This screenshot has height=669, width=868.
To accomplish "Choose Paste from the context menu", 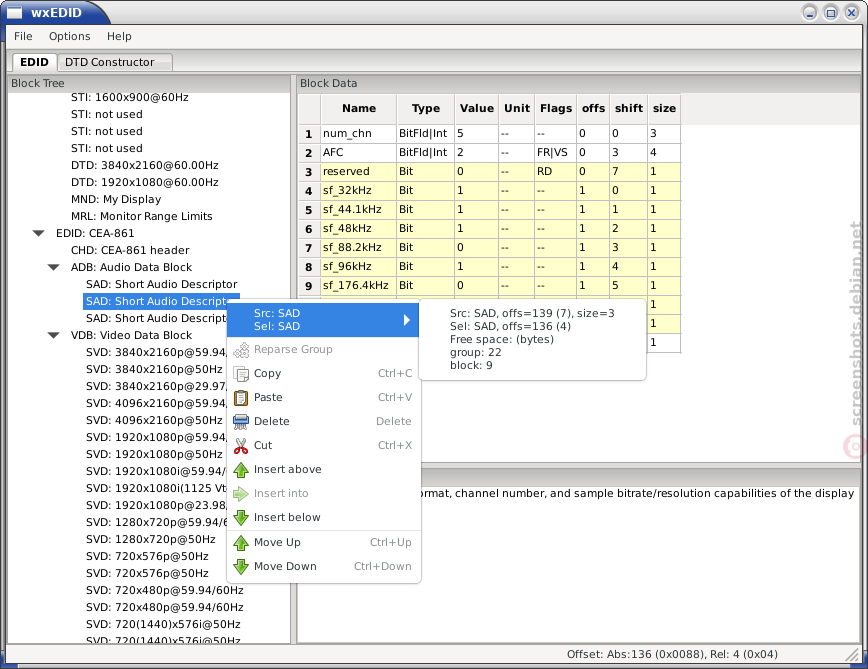I will click(323, 397).
